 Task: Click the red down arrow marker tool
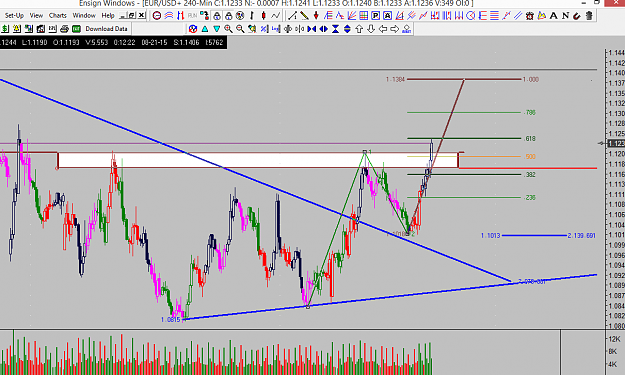(316, 16)
